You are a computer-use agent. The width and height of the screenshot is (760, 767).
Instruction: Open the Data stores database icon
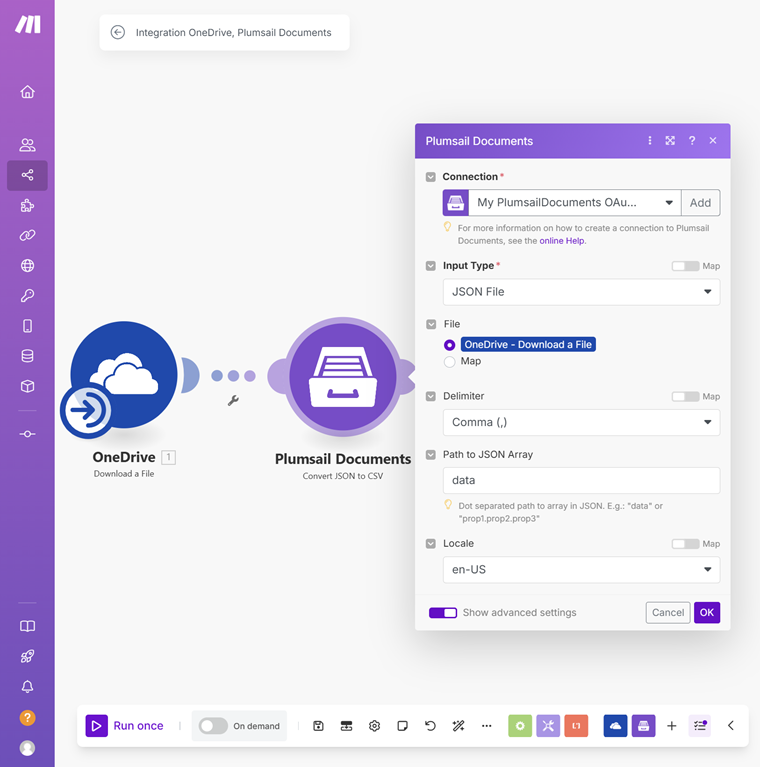coord(27,356)
